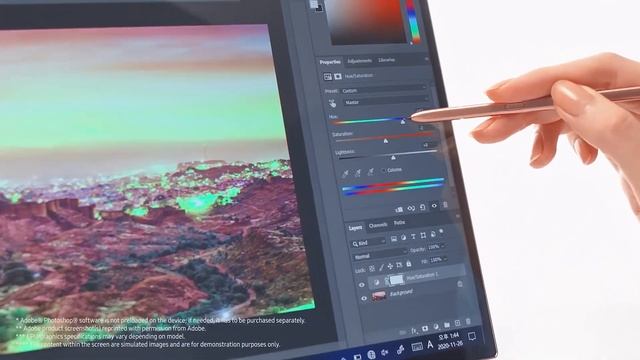The height and width of the screenshot is (360, 640).
Task: Filter layers by adjustment layers icon
Action: (403, 237)
